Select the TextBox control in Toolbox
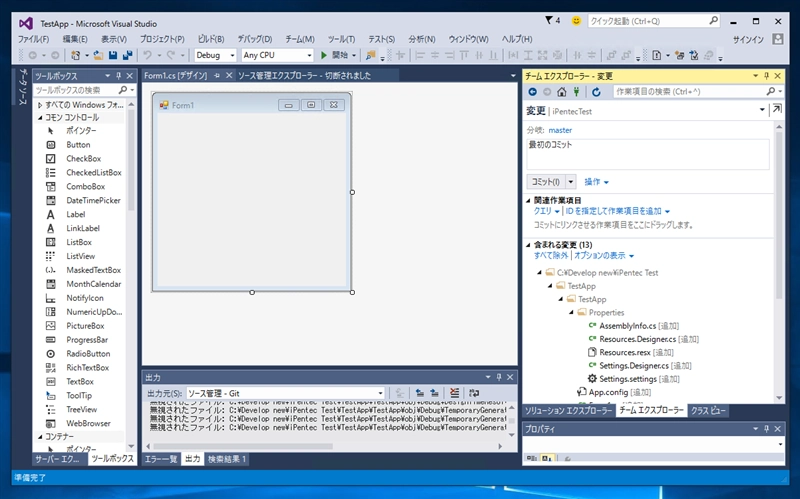The image size is (800, 499). point(82,381)
